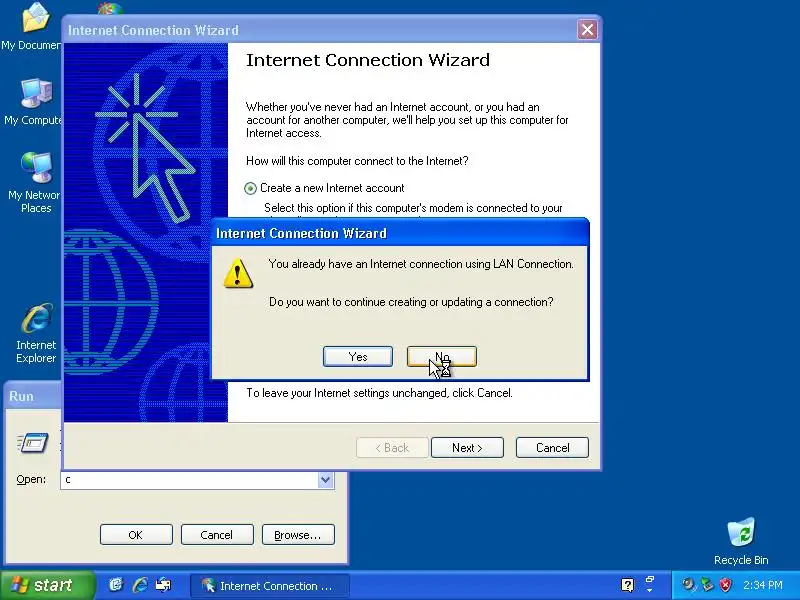
Task: Select Create a new Internet account radio
Action: [250, 188]
